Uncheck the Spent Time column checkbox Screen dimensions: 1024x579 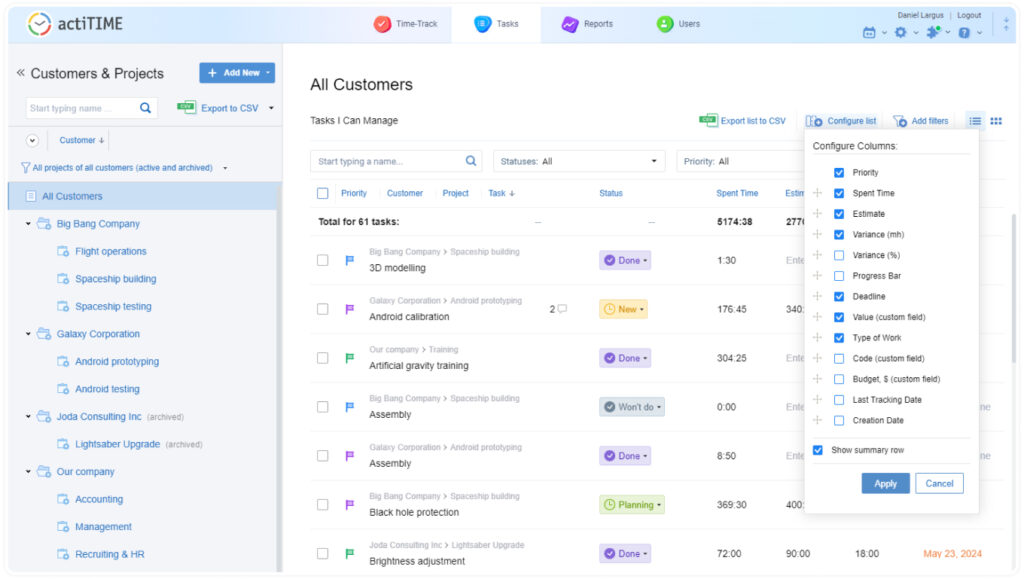839,193
